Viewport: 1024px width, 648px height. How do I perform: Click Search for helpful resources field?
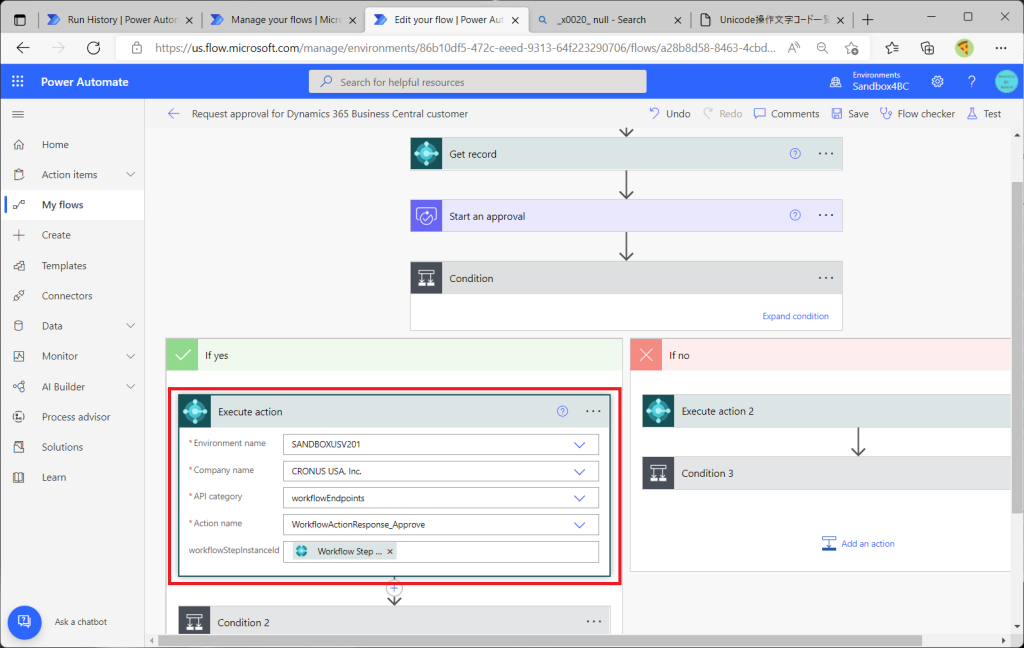click(x=477, y=82)
